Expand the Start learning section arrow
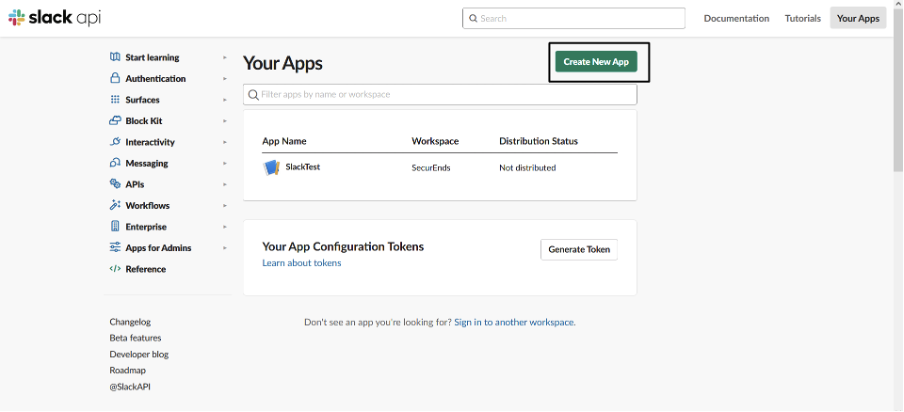This screenshot has width=904, height=412. (x=225, y=58)
